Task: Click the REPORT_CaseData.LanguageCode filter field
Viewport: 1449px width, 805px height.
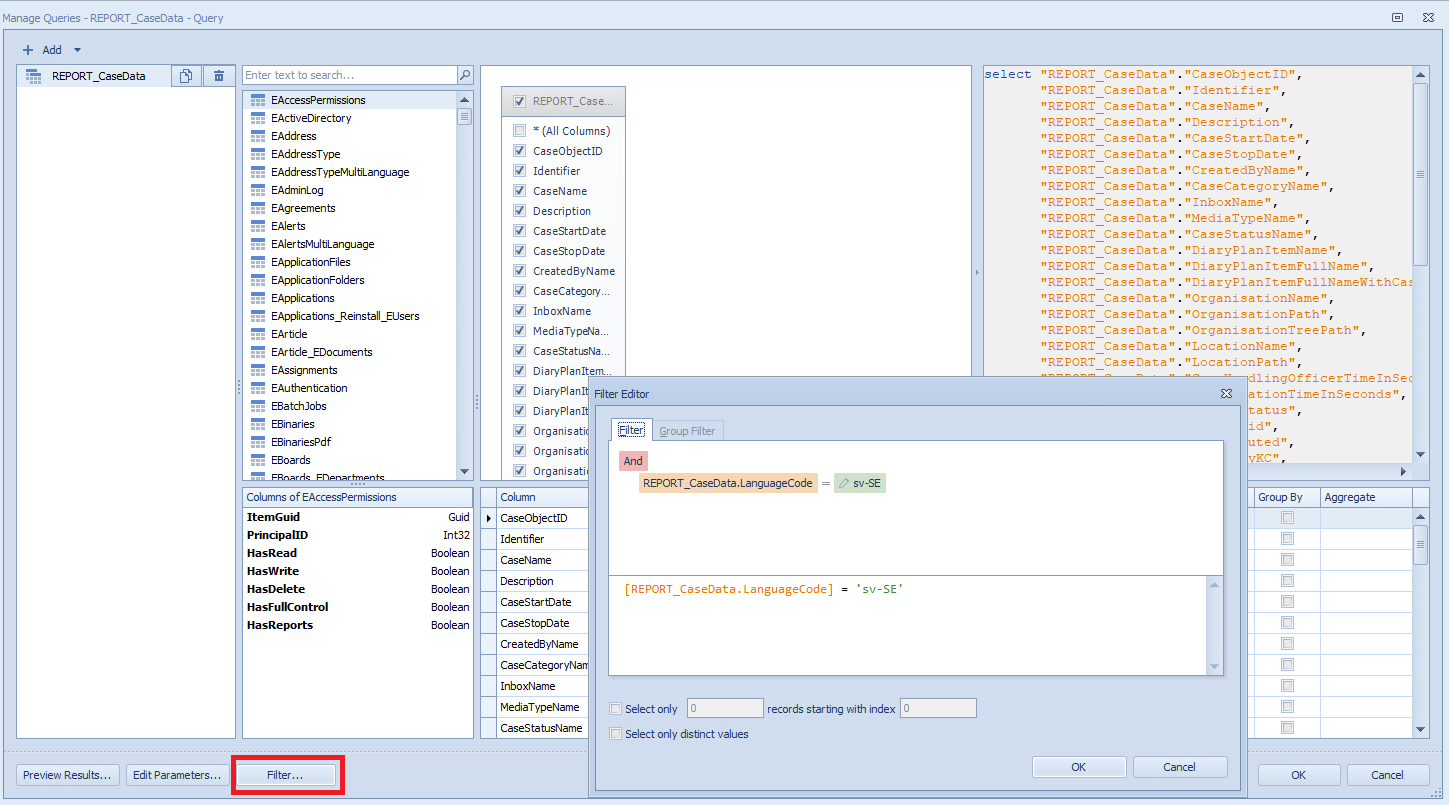Action: coord(729,483)
